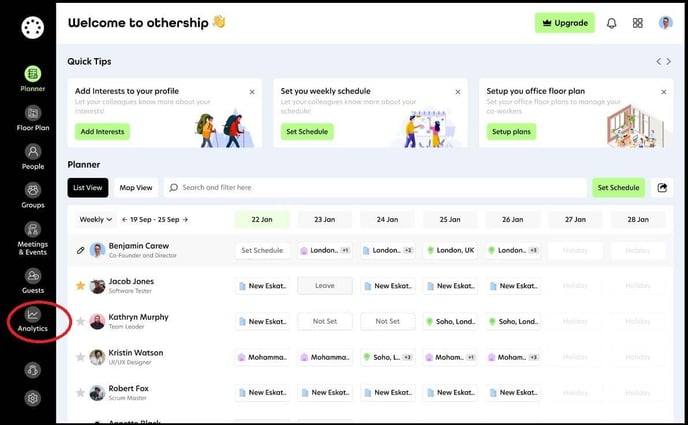Click Add Interests button
688x425 pixels.
(102, 132)
